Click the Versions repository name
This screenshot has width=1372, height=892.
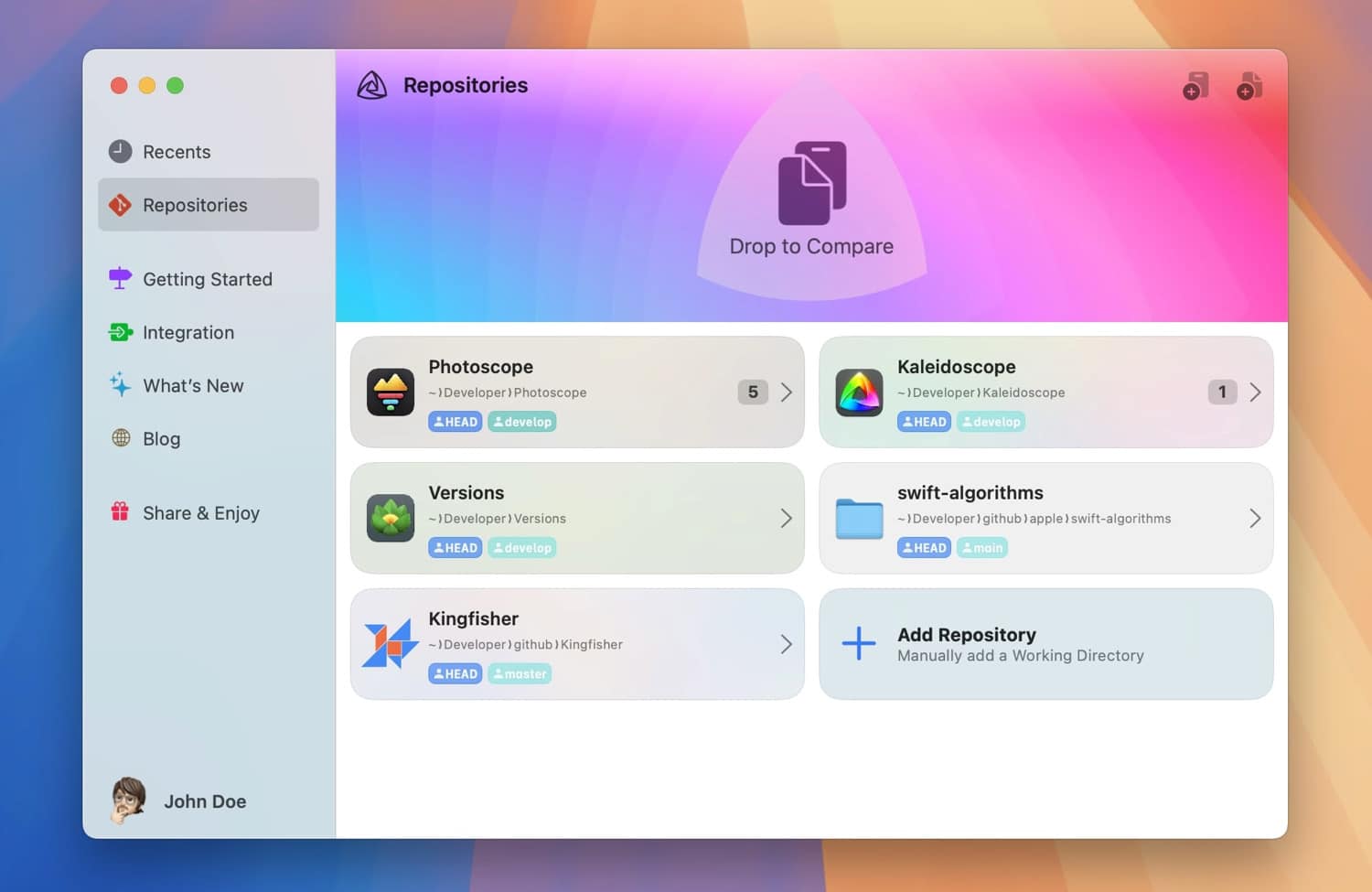tap(466, 493)
